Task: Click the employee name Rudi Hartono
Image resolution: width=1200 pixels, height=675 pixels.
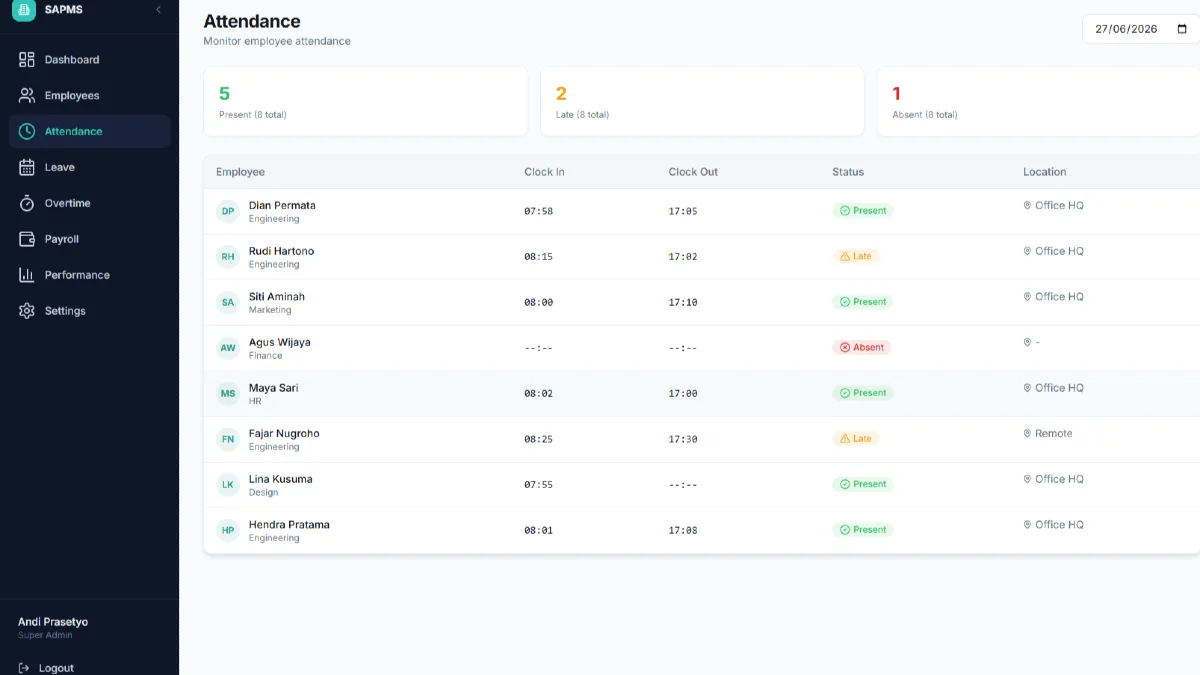Action: point(281,251)
